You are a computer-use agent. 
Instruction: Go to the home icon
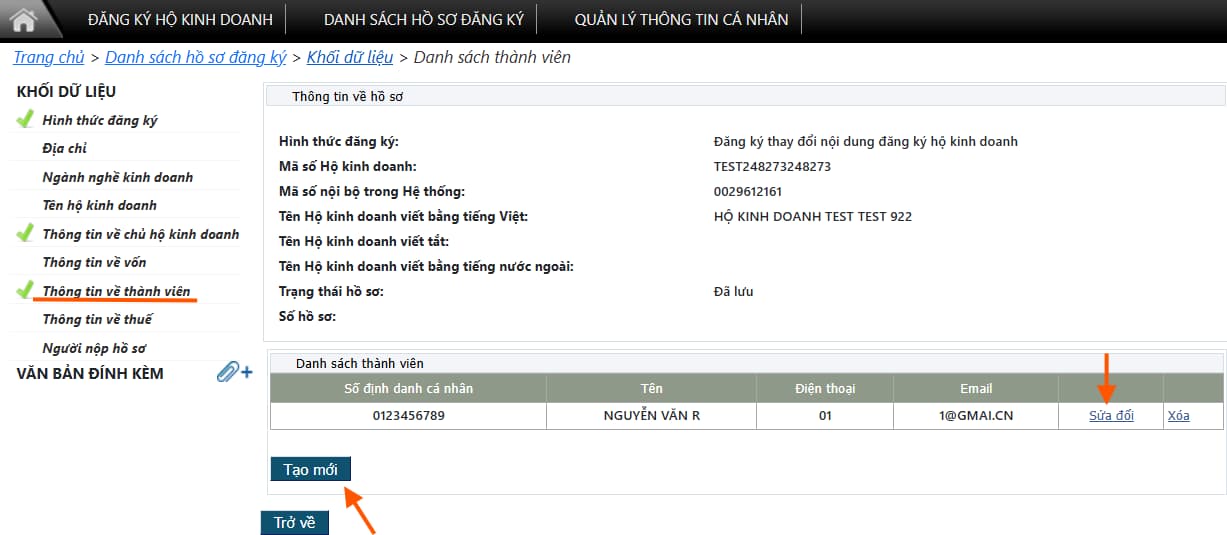point(23,19)
